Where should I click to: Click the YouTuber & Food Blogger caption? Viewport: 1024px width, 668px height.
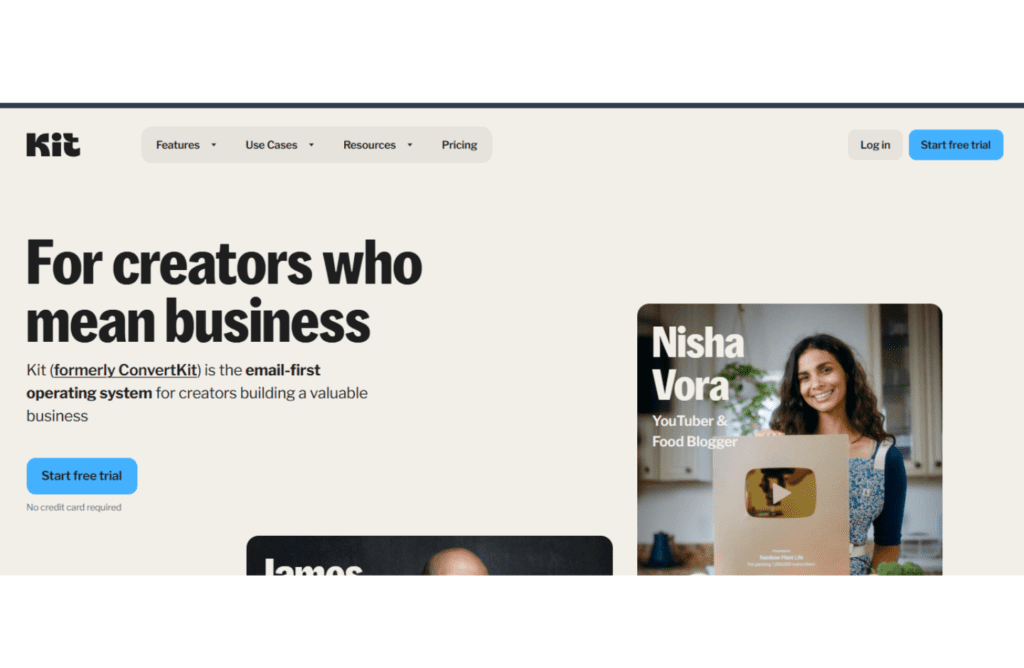click(x=694, y=431)
